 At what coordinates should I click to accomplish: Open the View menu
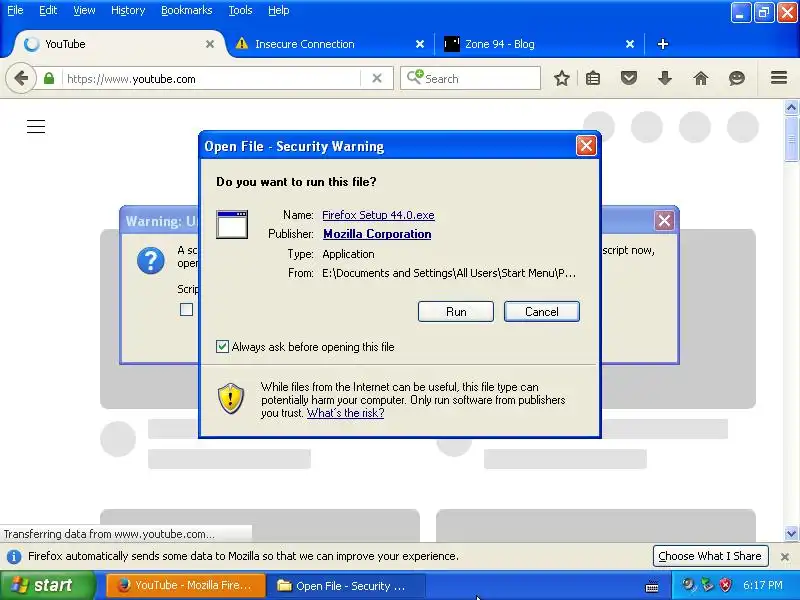coord(84,10)
